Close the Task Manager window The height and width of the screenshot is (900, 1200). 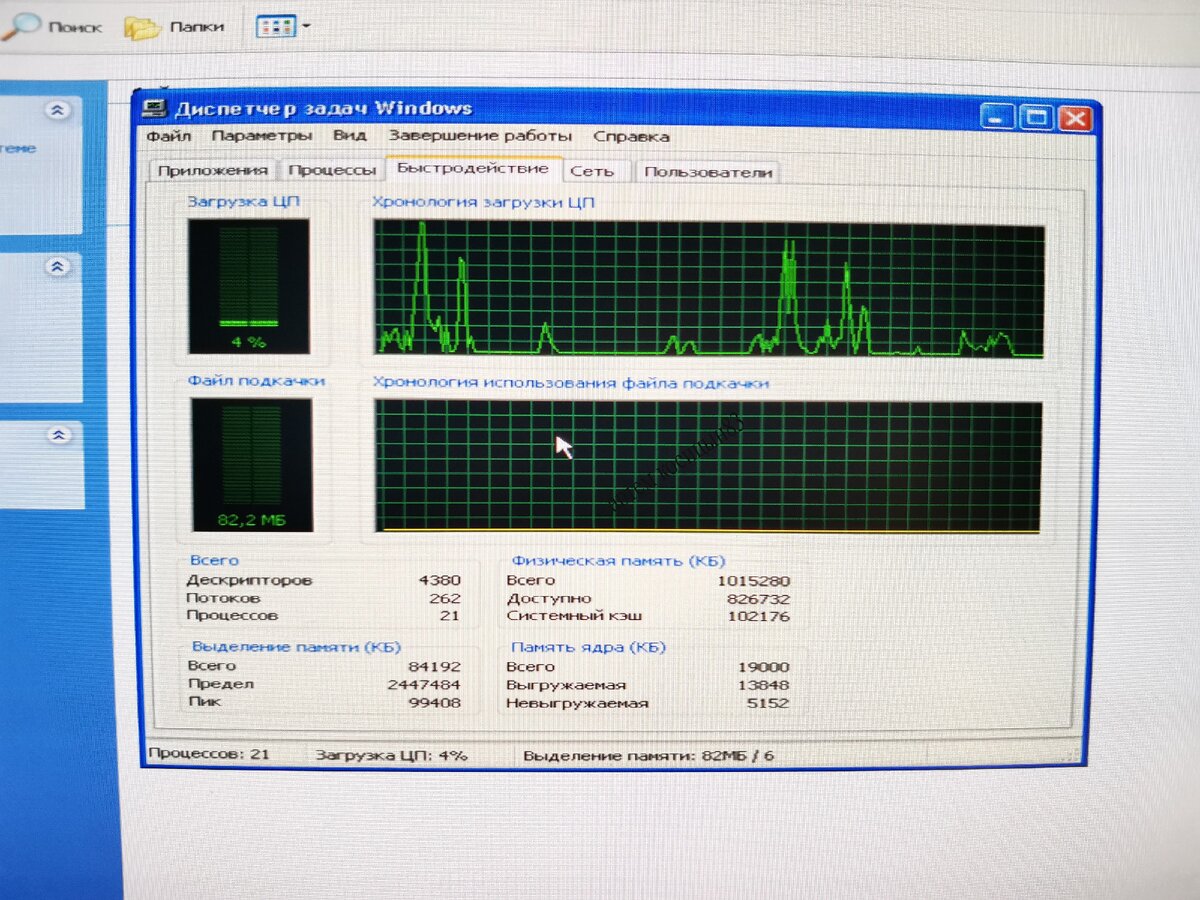click(x=1075, y=119)
